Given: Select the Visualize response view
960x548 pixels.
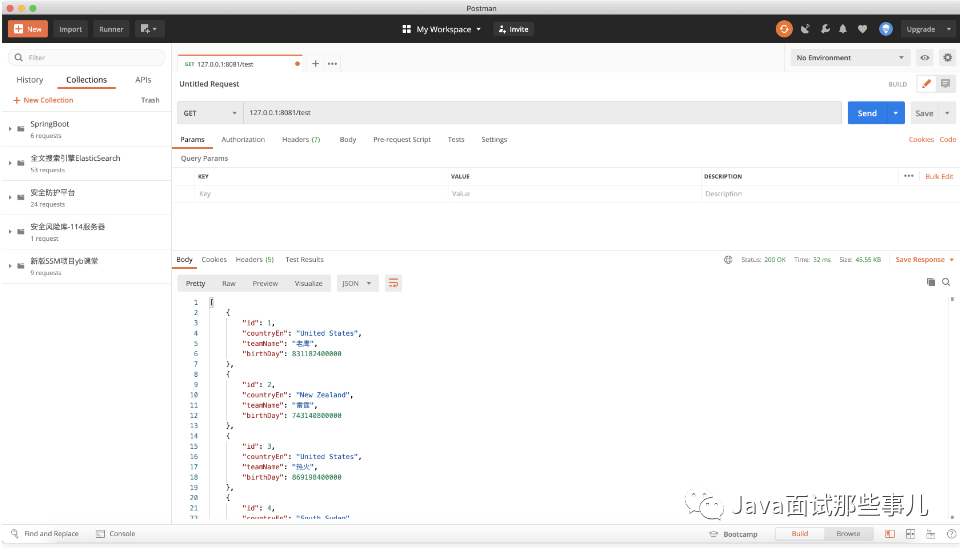Looking at the screenshot, I should tap(309, 283).
